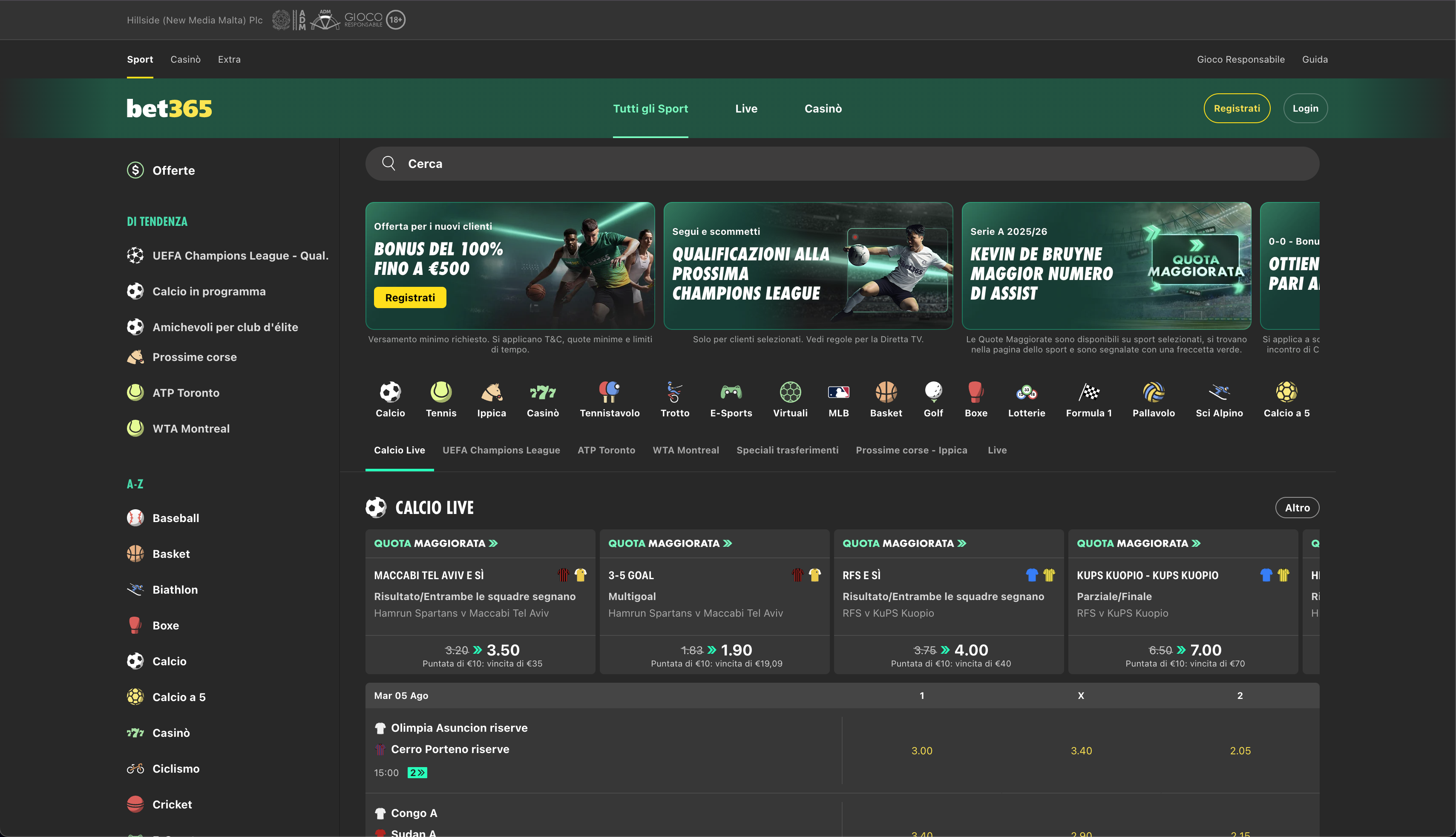Click the Ciclismo icon in the A-Z list
Screen dimensions: 1456x837
[135, 768]
